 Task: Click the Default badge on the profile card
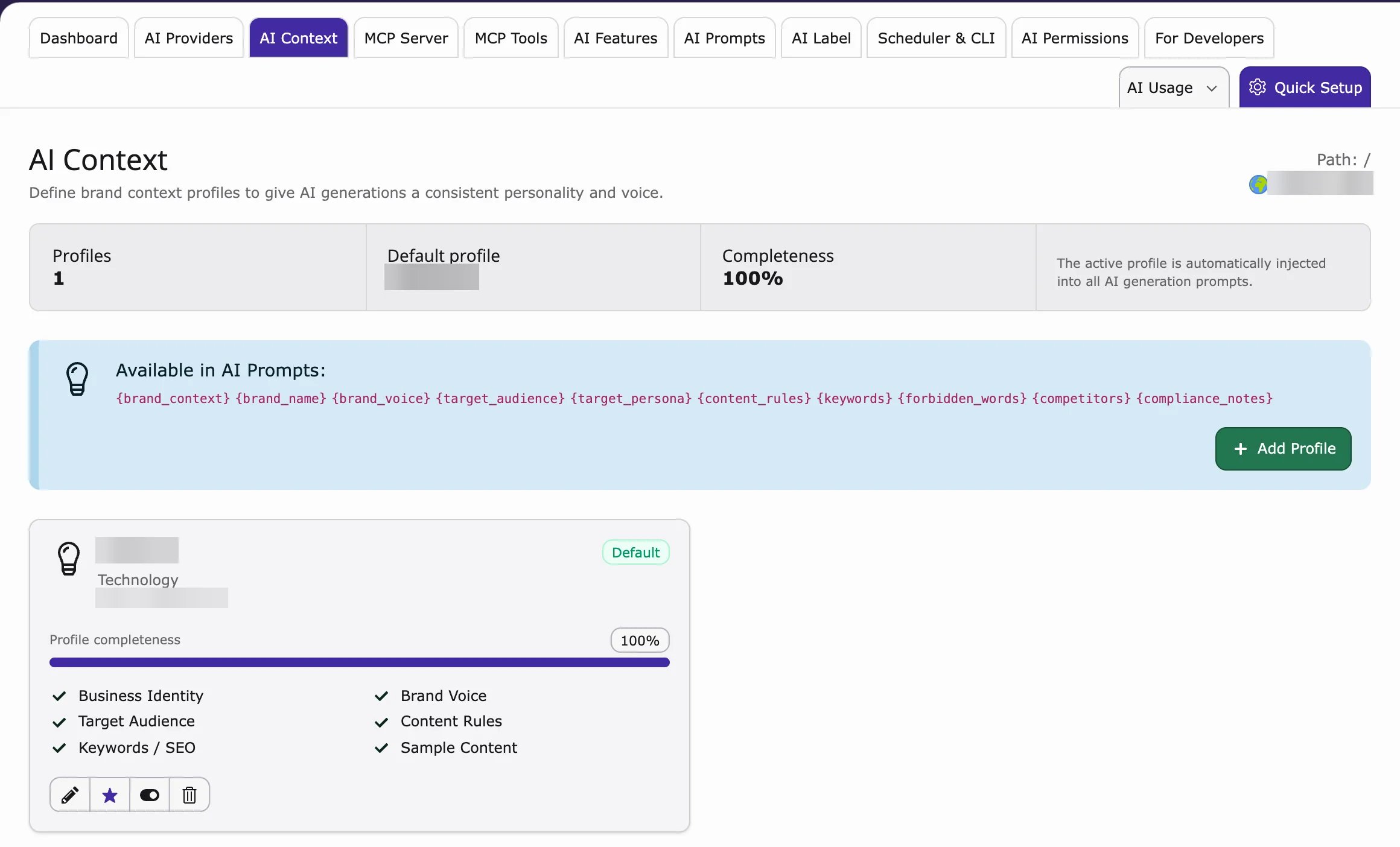tap(636, 553)
